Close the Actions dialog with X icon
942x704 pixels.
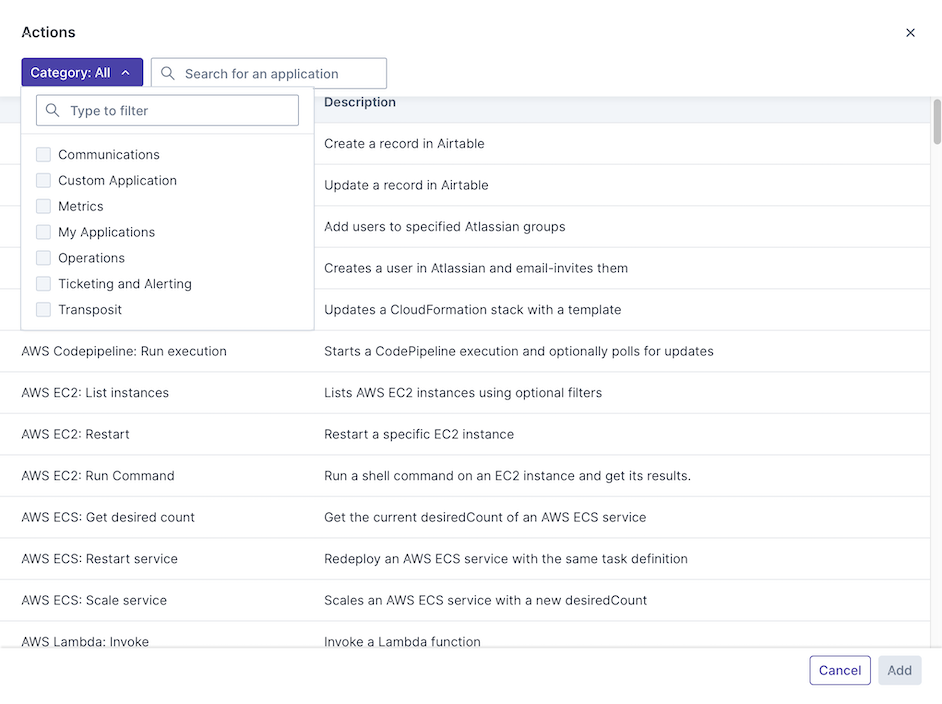click(x=910, y=33)
